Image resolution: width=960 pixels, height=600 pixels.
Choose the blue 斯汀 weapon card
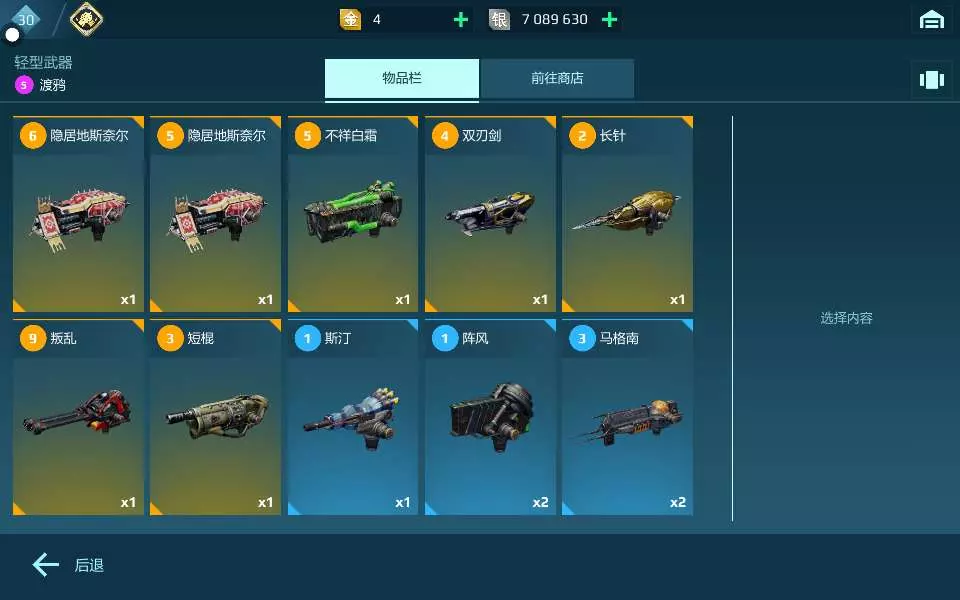pos(353,417)
